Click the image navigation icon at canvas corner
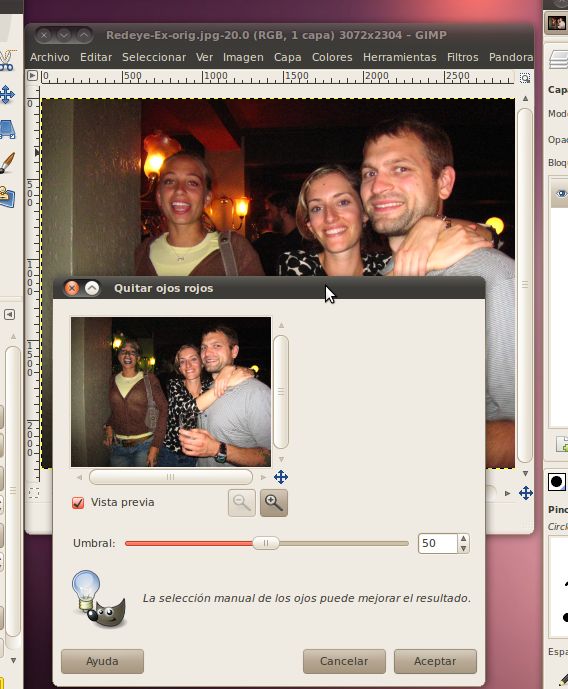 525,493
